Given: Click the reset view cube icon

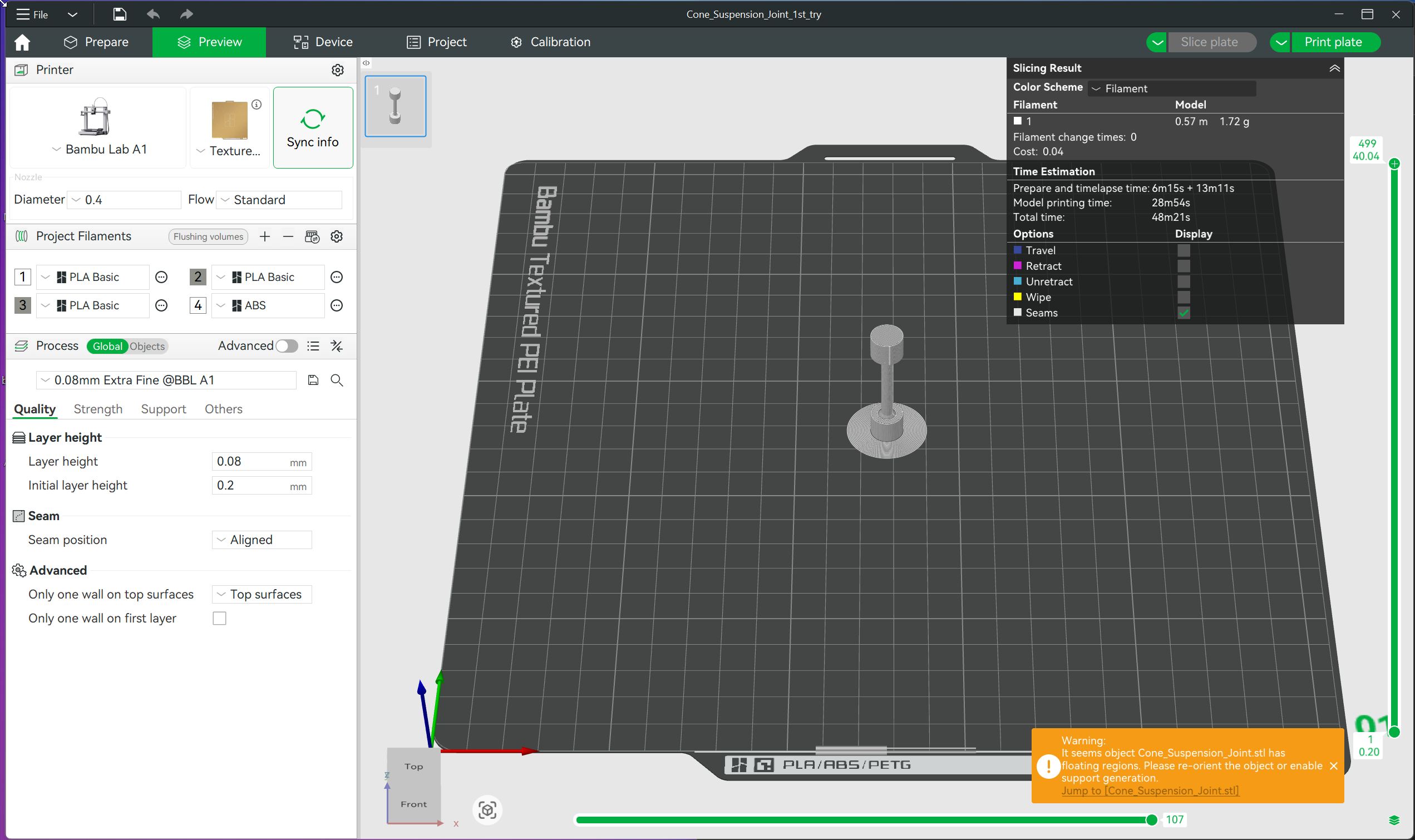Looking at the screenshot, I should tap(487, 810).
